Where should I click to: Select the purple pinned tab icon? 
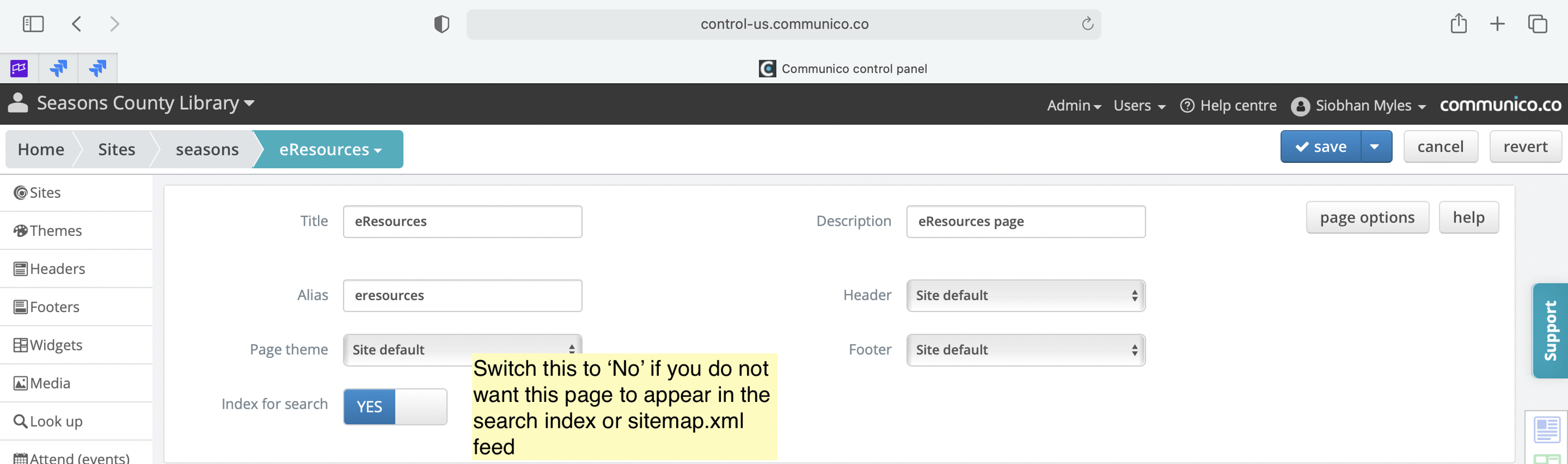pyautogui.click(x=19, y=68)
